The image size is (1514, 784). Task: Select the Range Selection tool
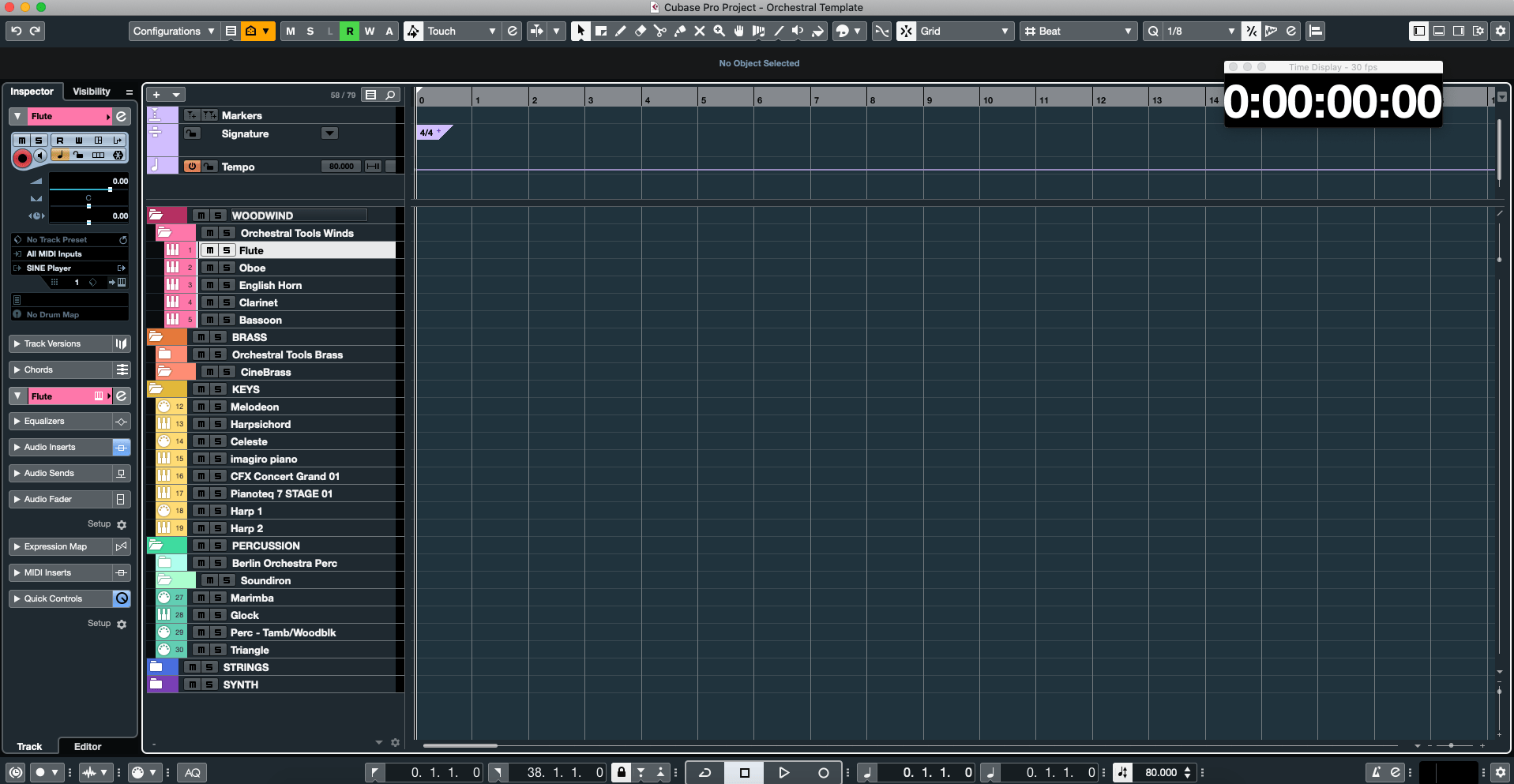[601, 32]
